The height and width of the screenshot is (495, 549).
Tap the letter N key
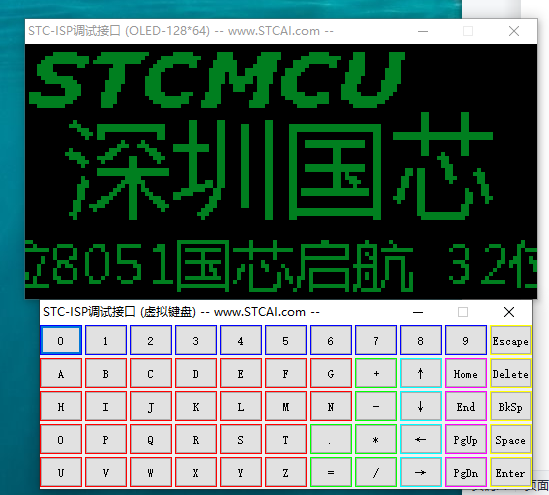click(x=331, y=406)
